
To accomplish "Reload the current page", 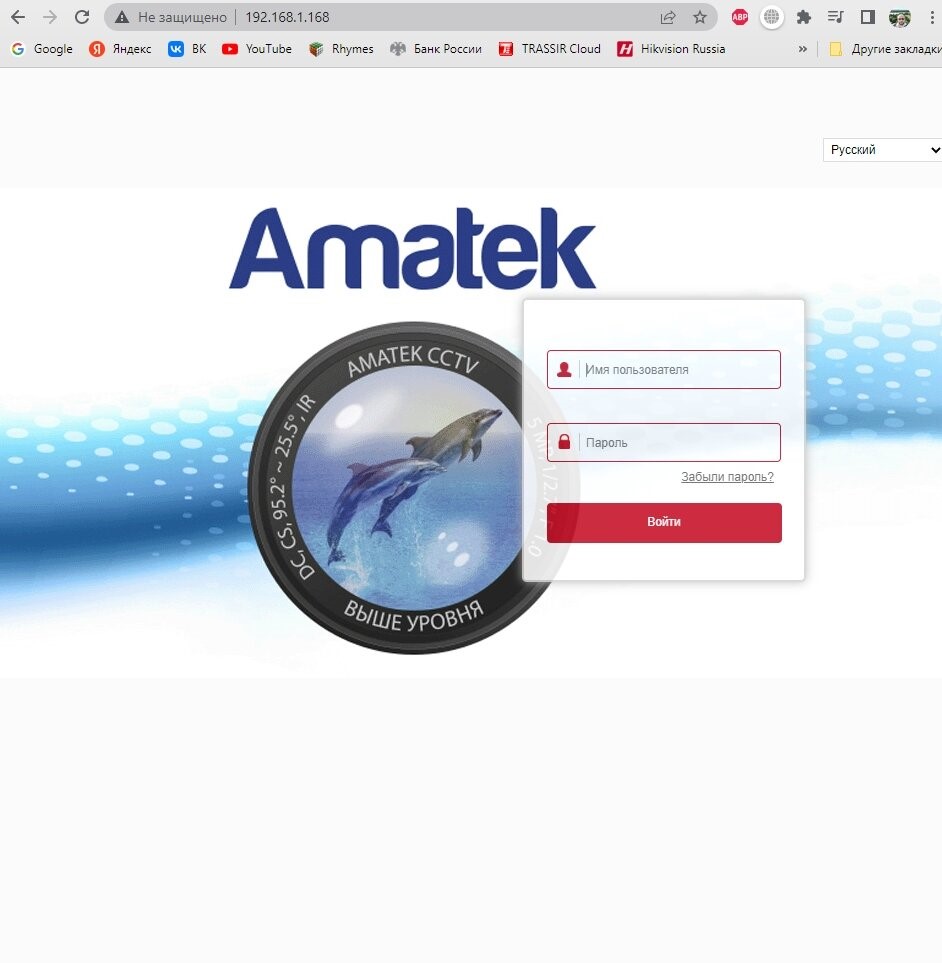I will click(x=82, y=17).
